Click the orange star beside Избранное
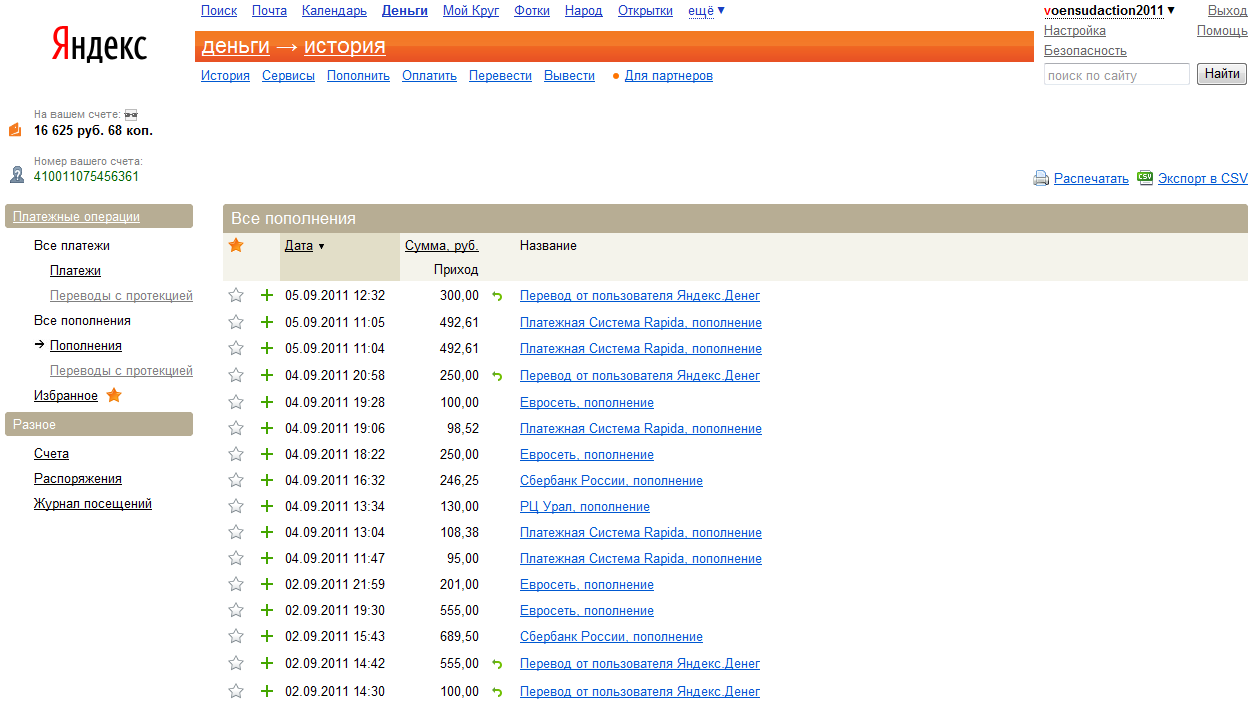Viewport: 1253px width, 704px height. 114,395
